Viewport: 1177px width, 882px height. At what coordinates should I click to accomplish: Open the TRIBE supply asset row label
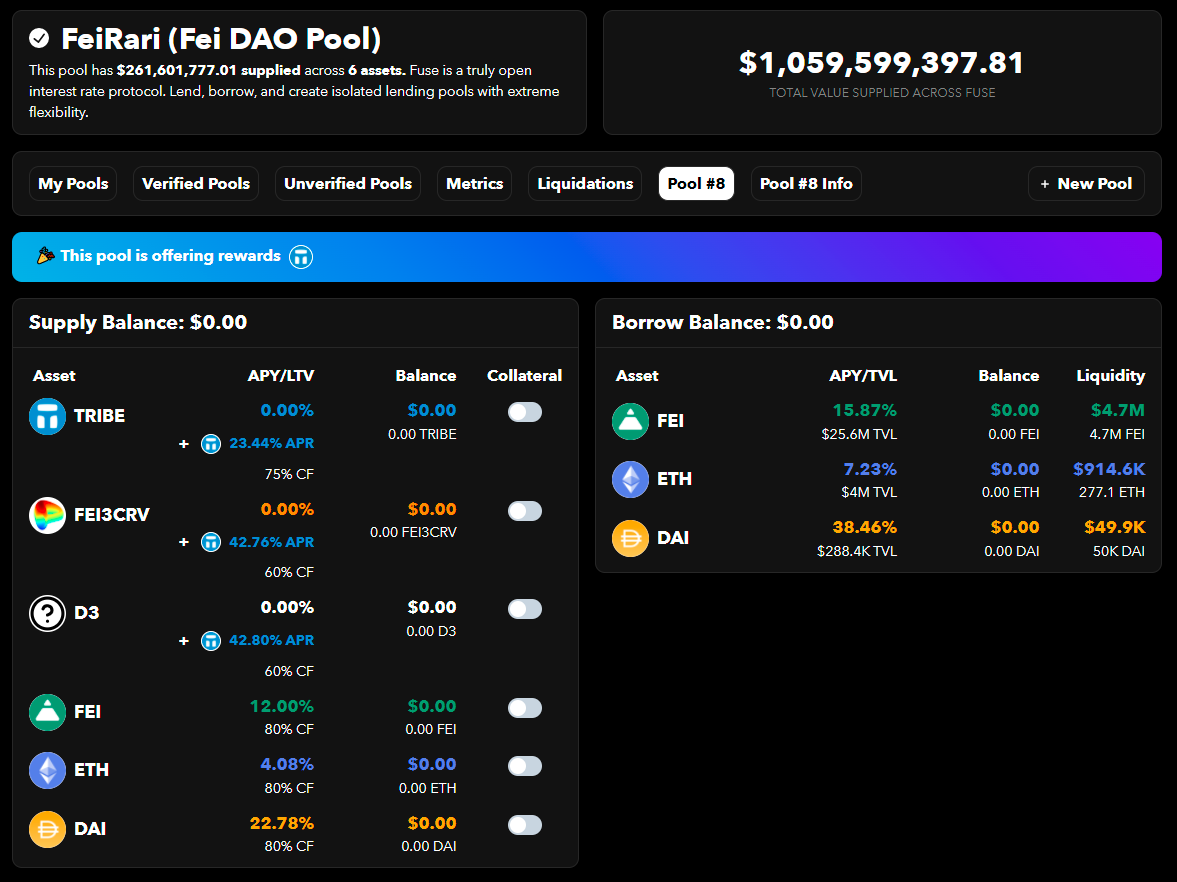coord(99,416)
